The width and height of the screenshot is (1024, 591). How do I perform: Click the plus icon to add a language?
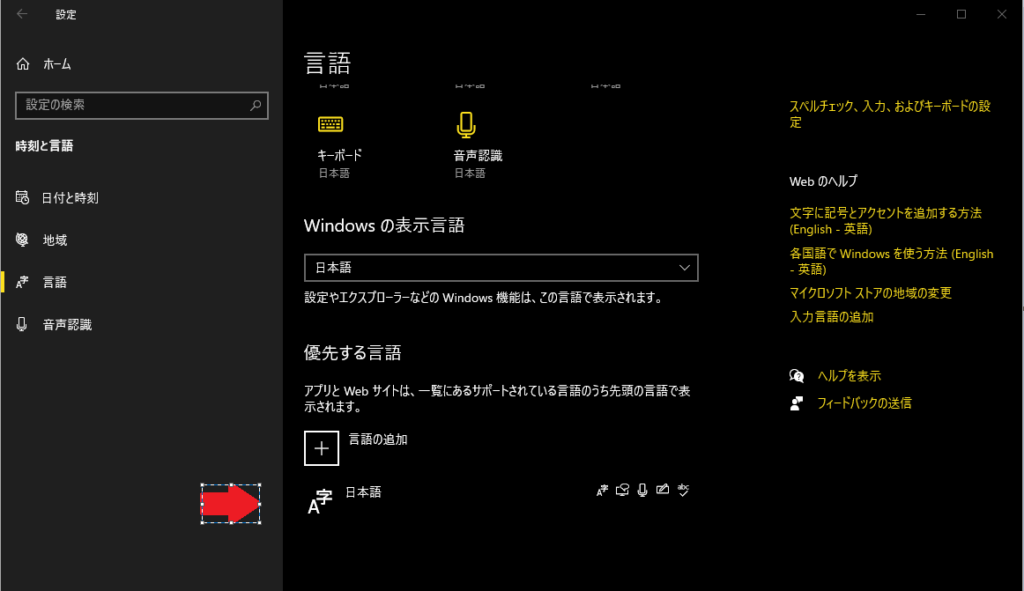point(321,448)
